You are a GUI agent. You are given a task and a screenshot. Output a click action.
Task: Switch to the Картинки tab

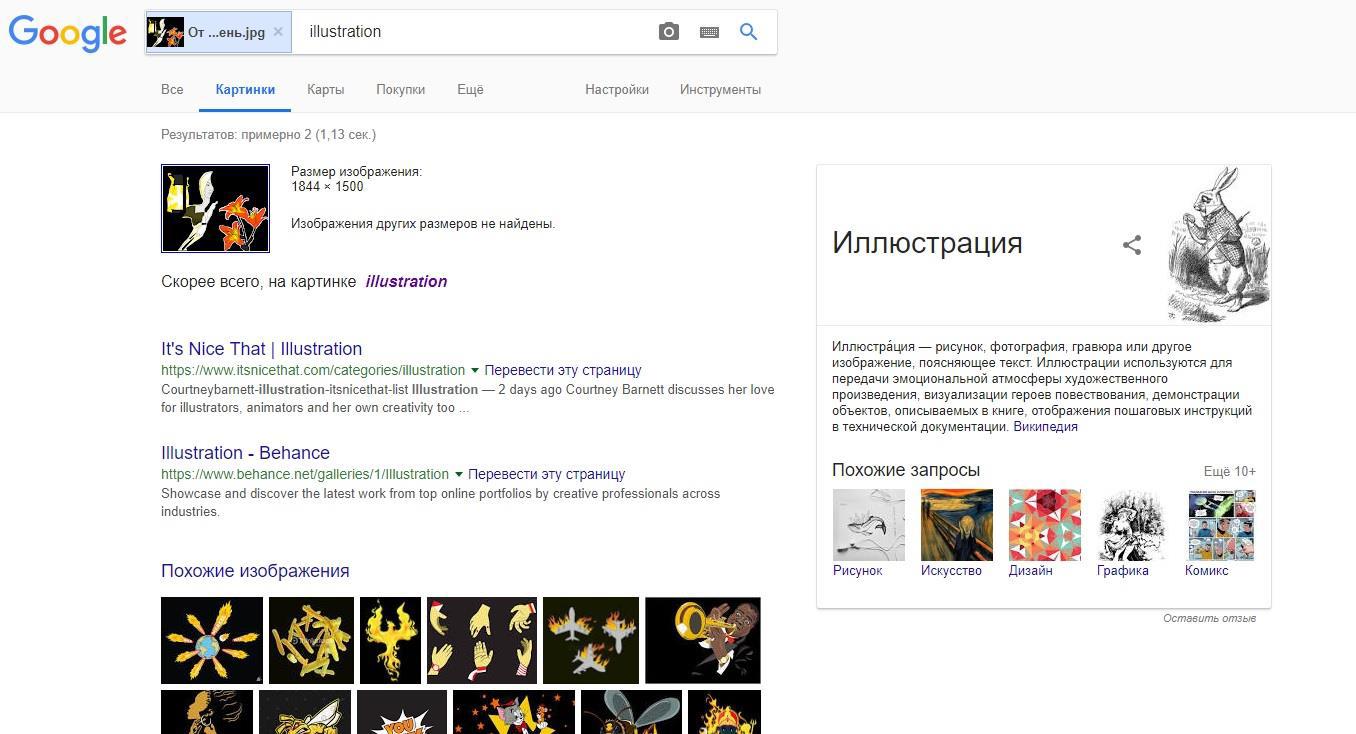pyautogui.click(x=245, y=89)
